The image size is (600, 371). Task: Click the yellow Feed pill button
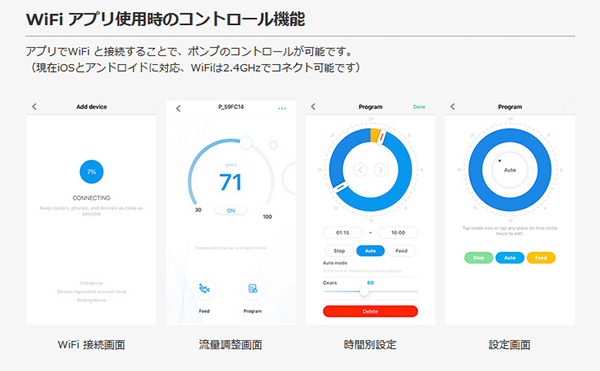pos(541,258)
